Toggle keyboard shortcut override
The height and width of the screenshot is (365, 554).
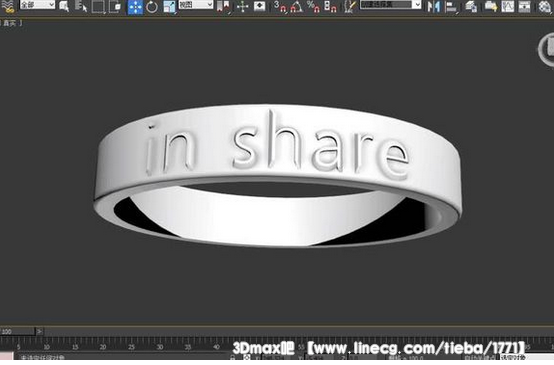click(260, 6)
